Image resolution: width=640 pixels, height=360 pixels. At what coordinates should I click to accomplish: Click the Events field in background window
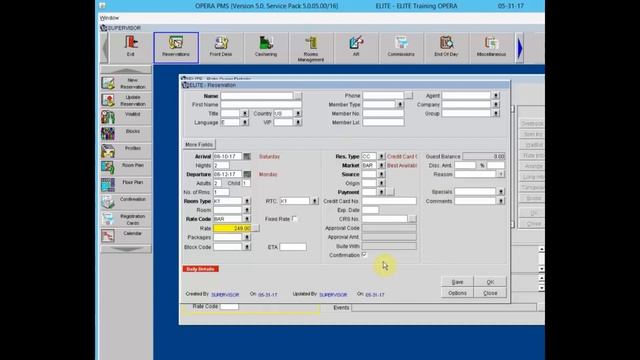coord(444,308)
